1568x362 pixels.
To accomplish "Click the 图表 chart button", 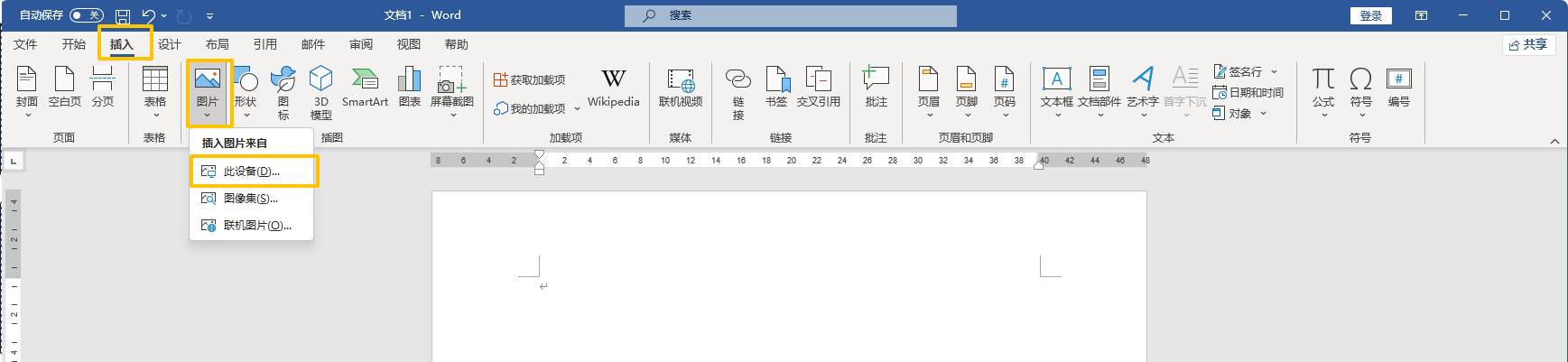I will pos(410,88).
